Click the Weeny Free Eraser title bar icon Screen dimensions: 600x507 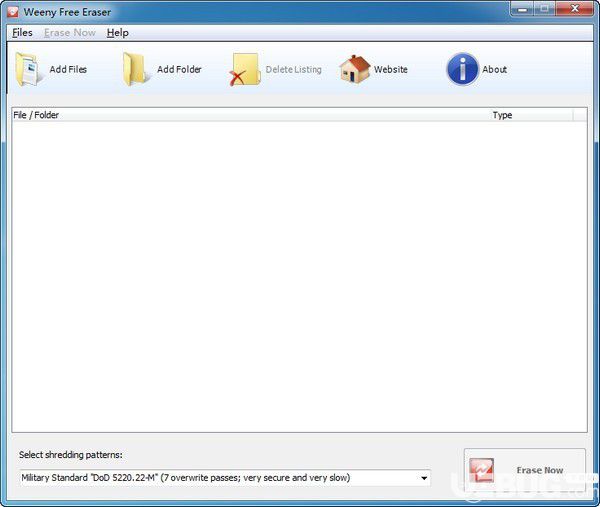(x=13, y=12)
